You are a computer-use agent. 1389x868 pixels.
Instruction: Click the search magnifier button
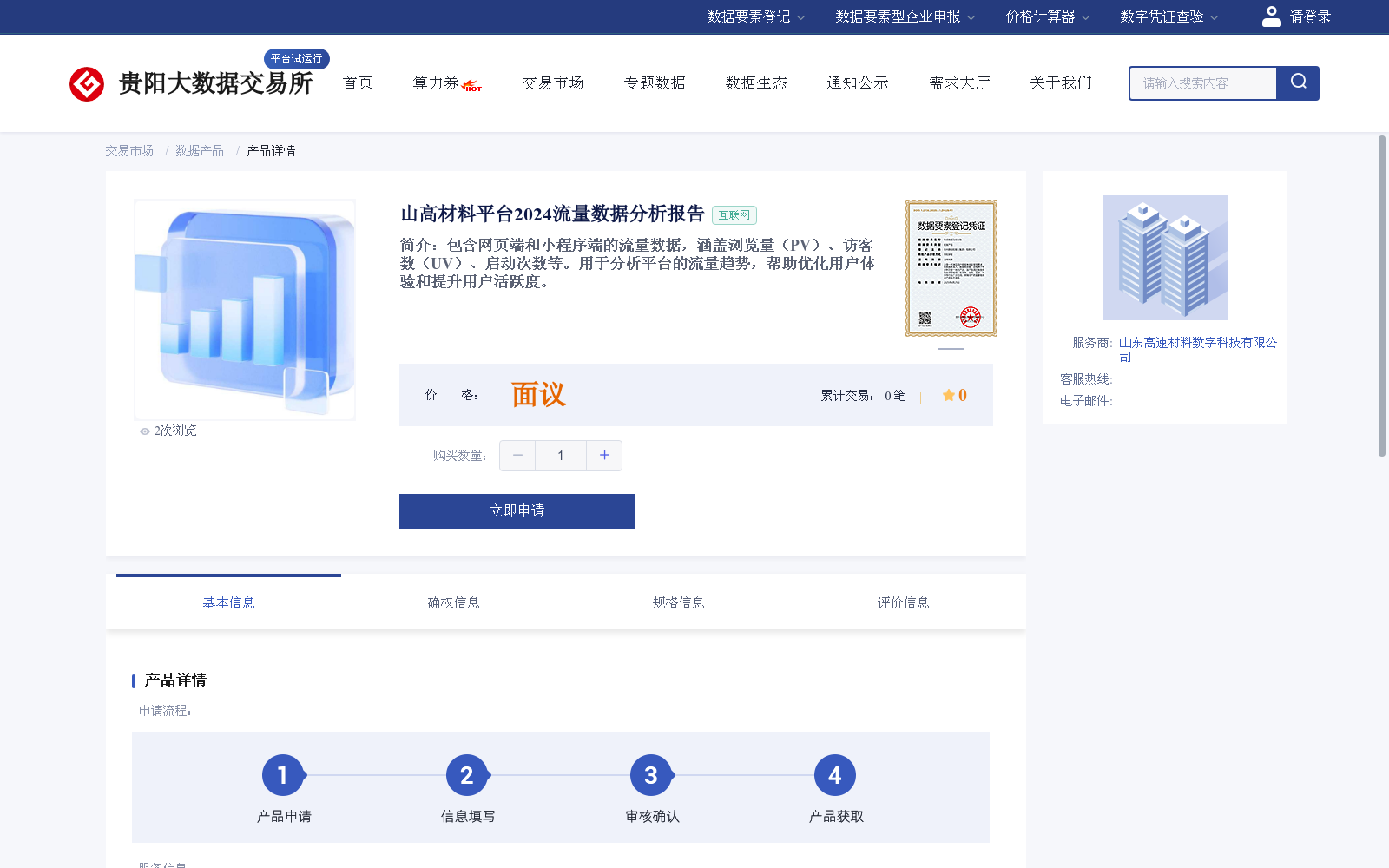click(1298, 83)
